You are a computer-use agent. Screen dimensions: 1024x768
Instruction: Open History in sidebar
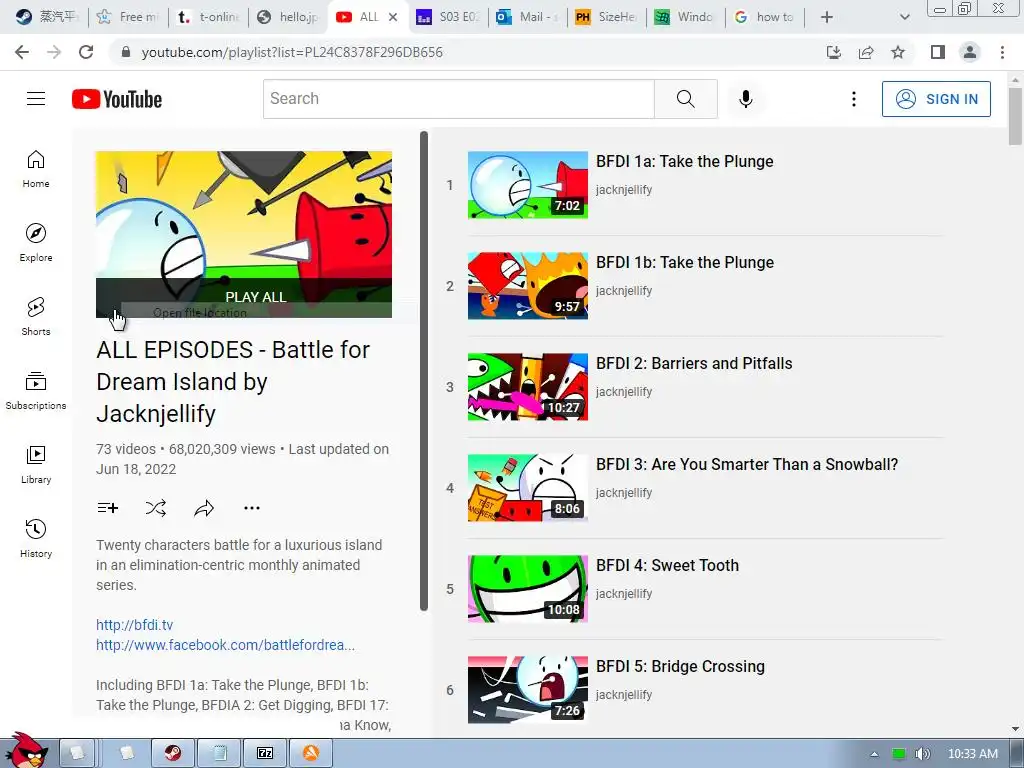tap(36, 538)
